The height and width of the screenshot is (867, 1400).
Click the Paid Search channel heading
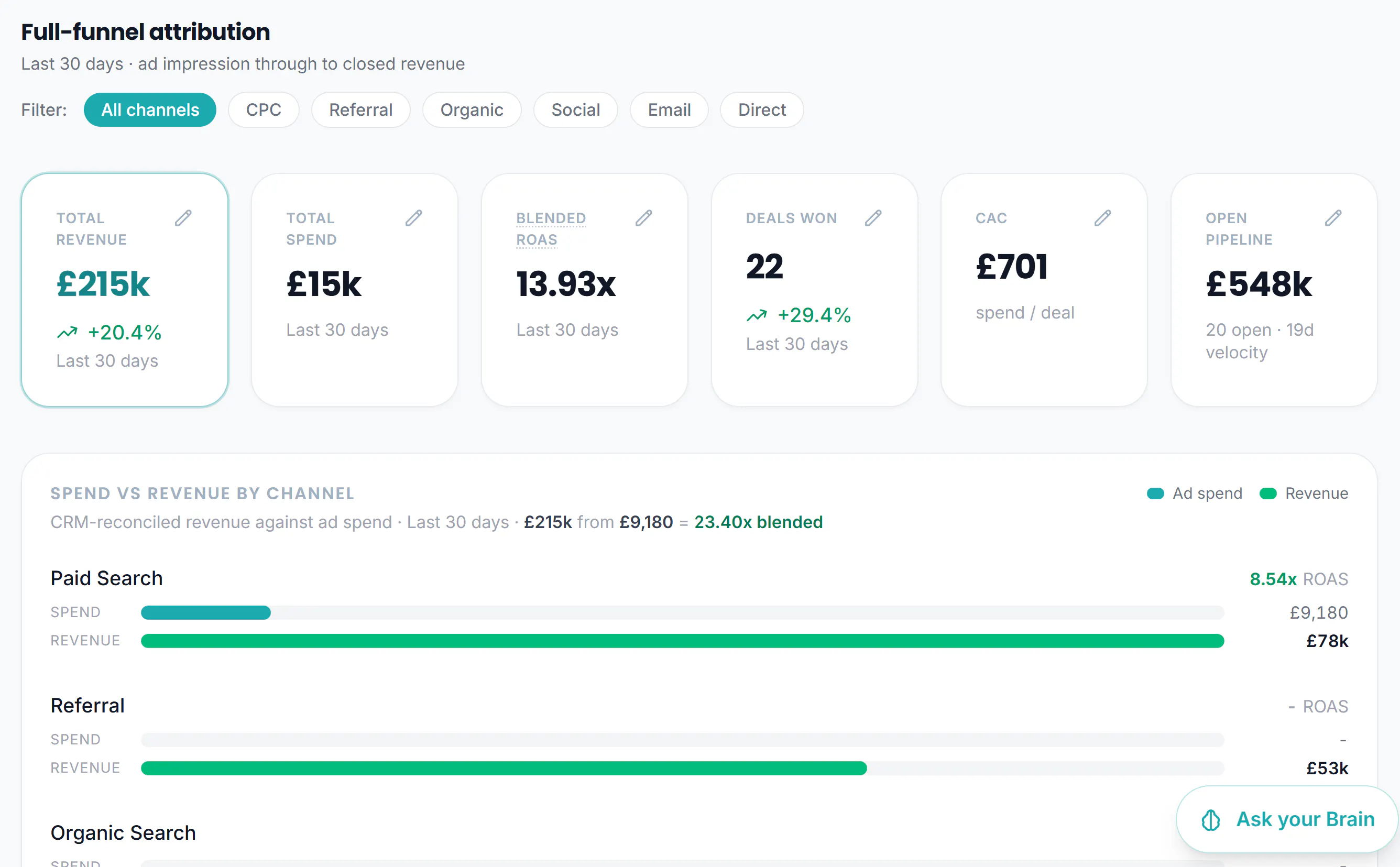click(x=107, y=578)
